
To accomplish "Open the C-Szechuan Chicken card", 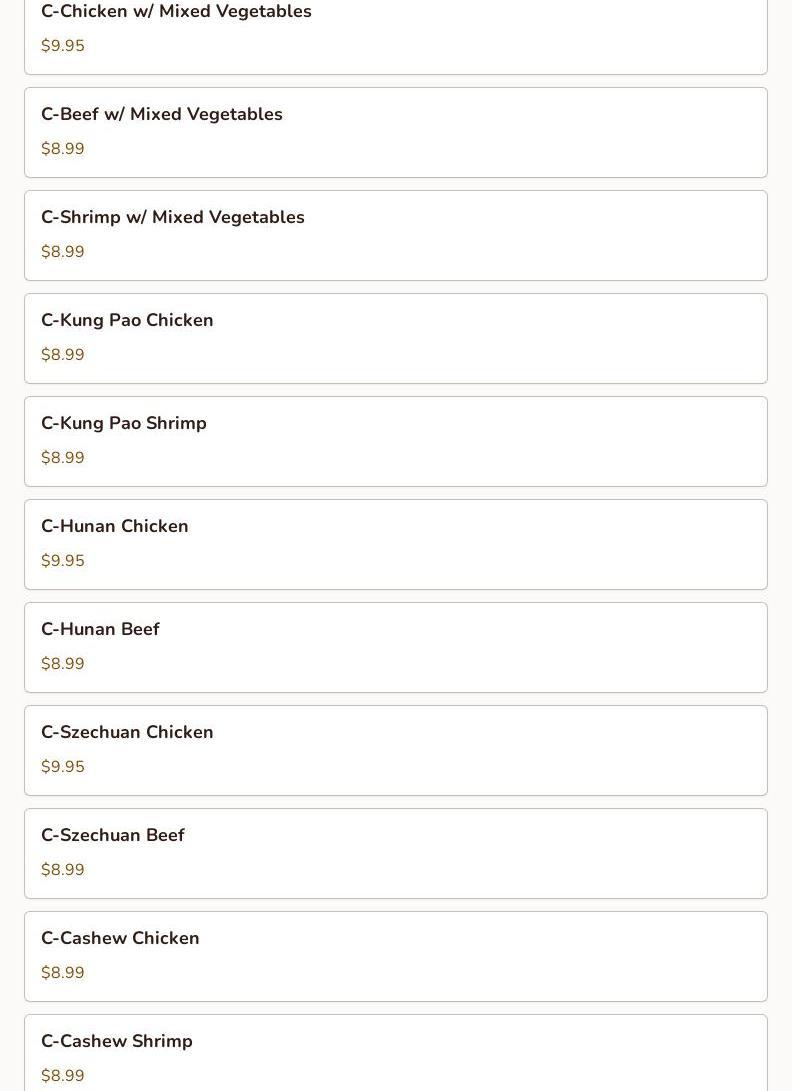I will tap(395, 750).
